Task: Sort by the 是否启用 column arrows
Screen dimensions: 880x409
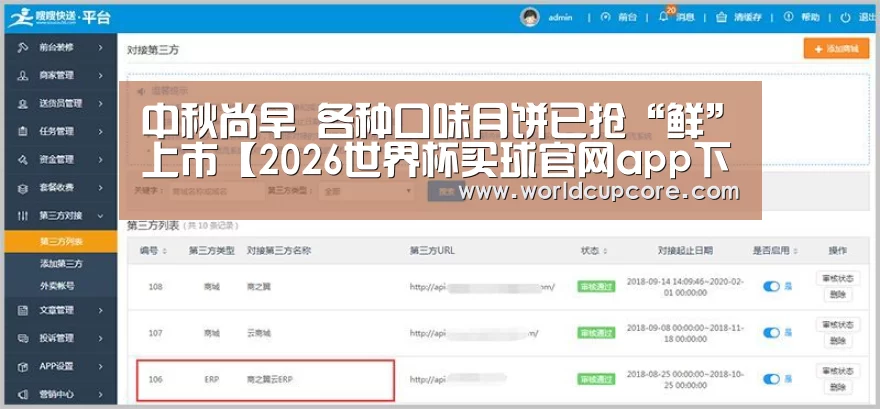Action: tap(795, 251)
